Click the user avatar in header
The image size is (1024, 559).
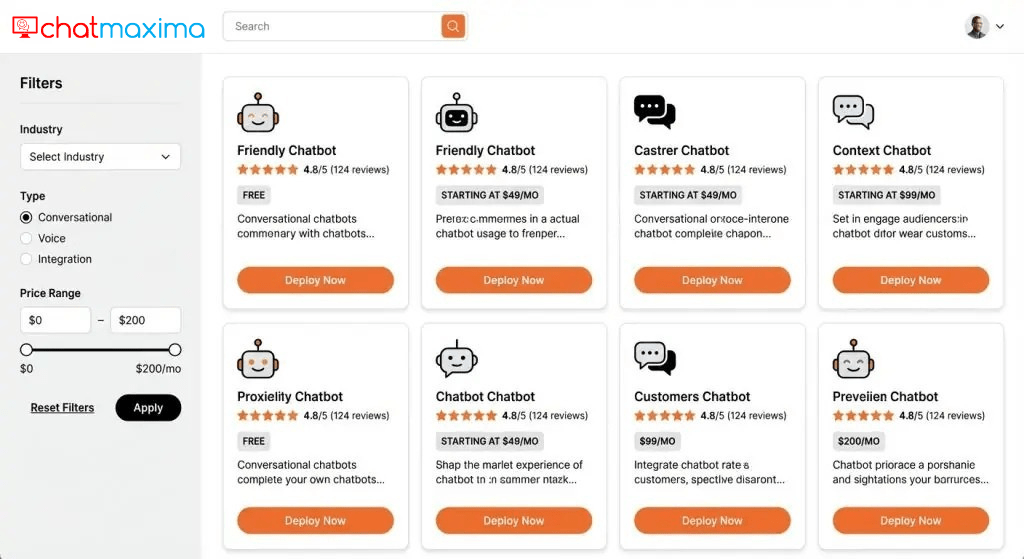[977, 27]
